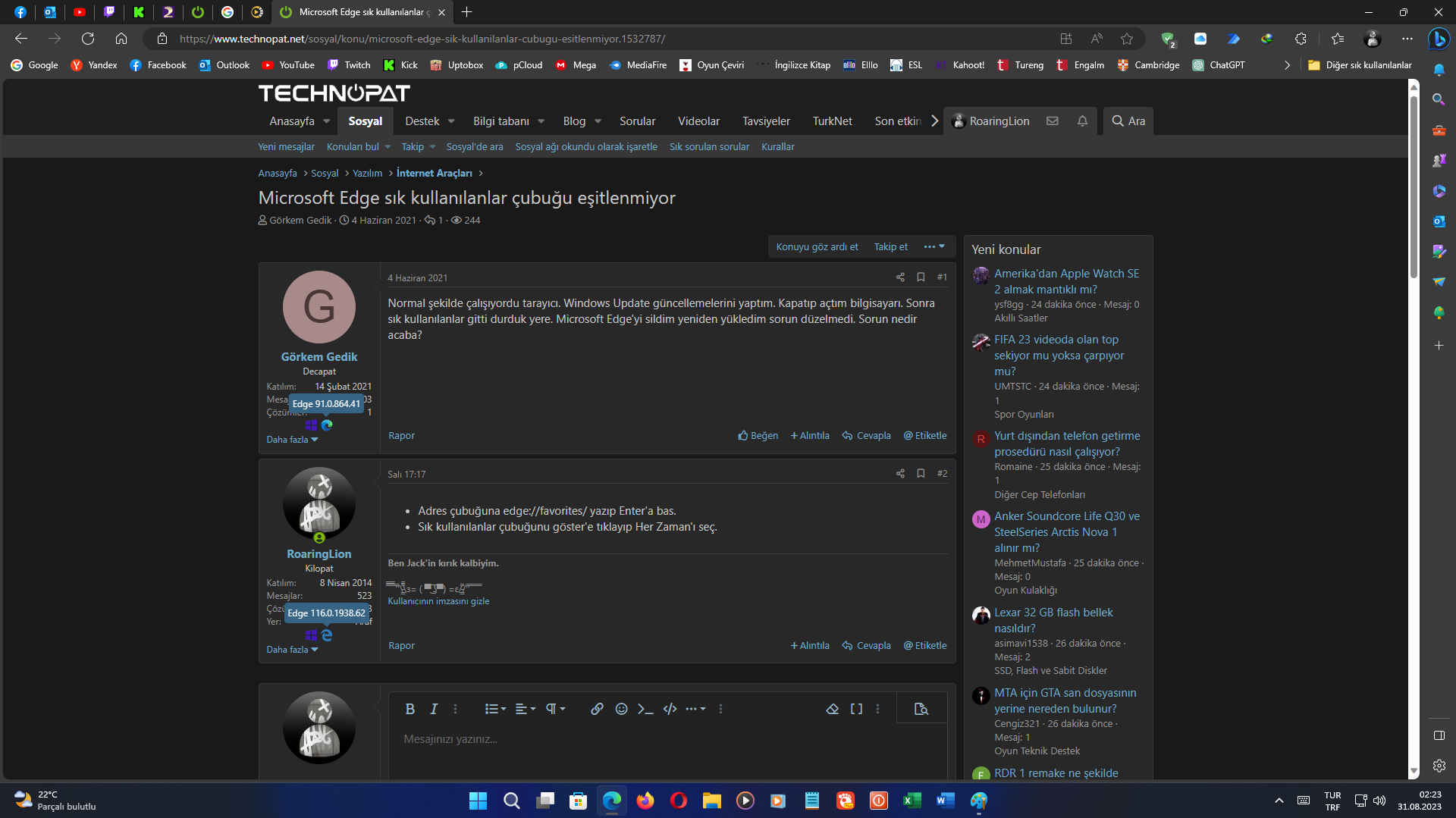Click Rapor on post #1

pos(401,436)
